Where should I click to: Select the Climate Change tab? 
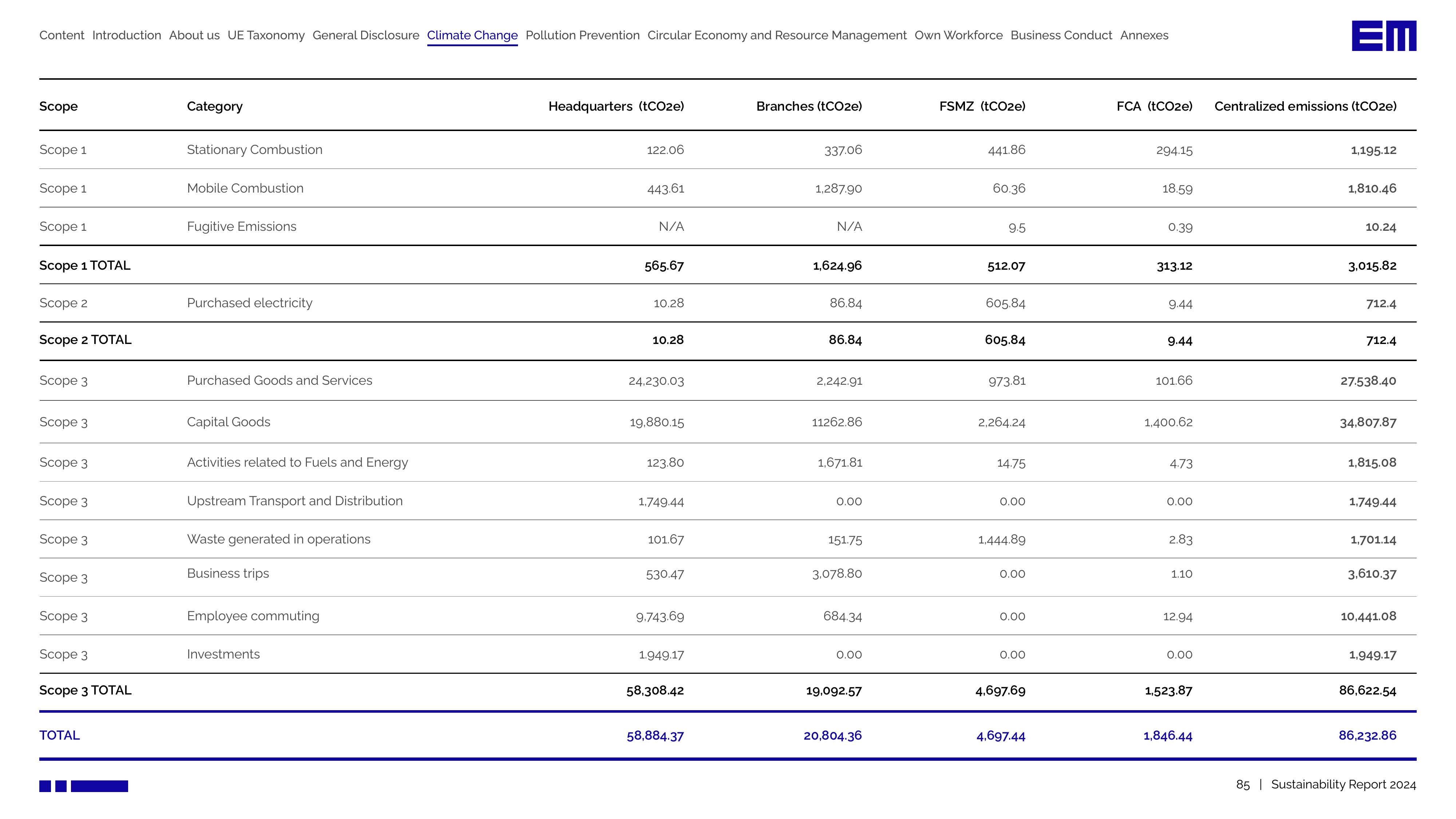(x=472, y=36)
